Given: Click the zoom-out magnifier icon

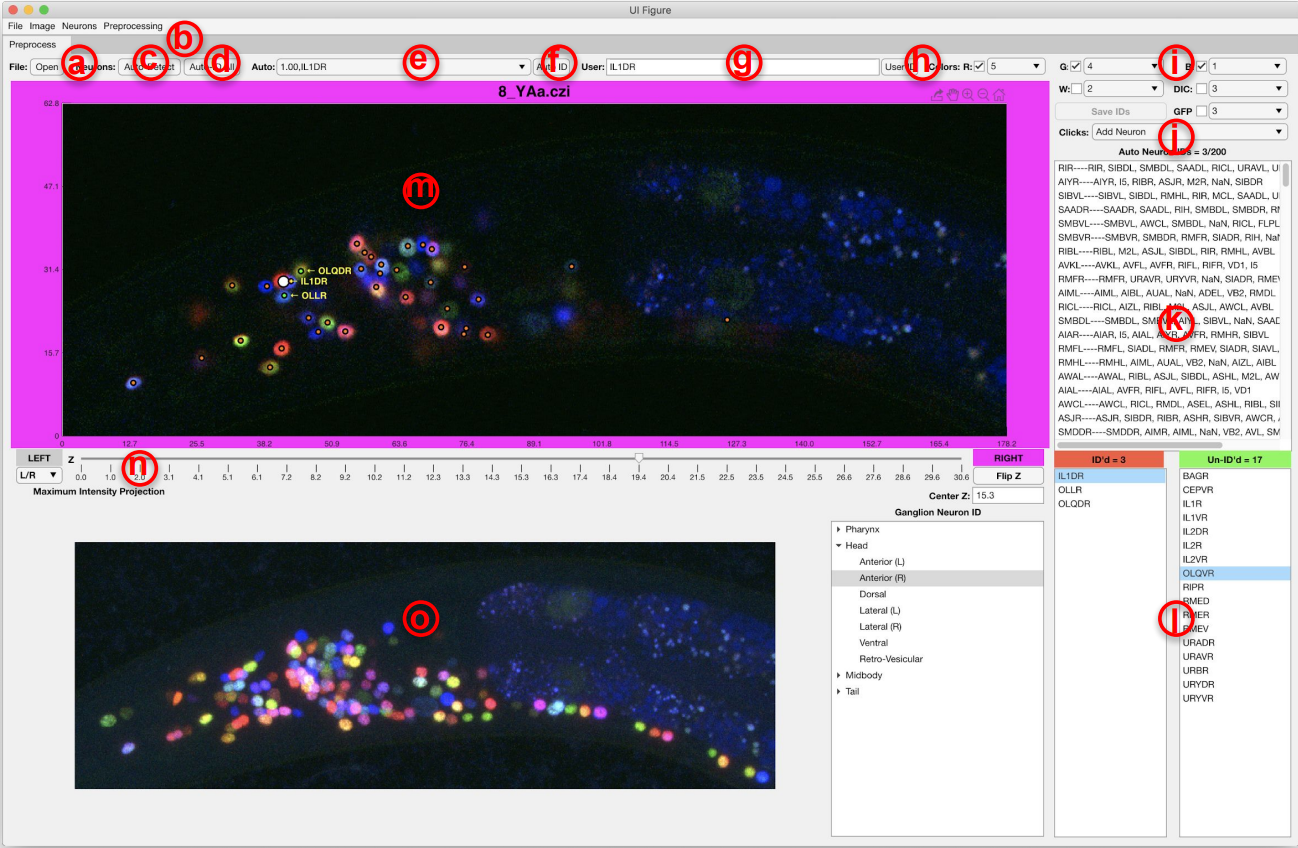Looking at the screenshot, I should click(983, 96).
